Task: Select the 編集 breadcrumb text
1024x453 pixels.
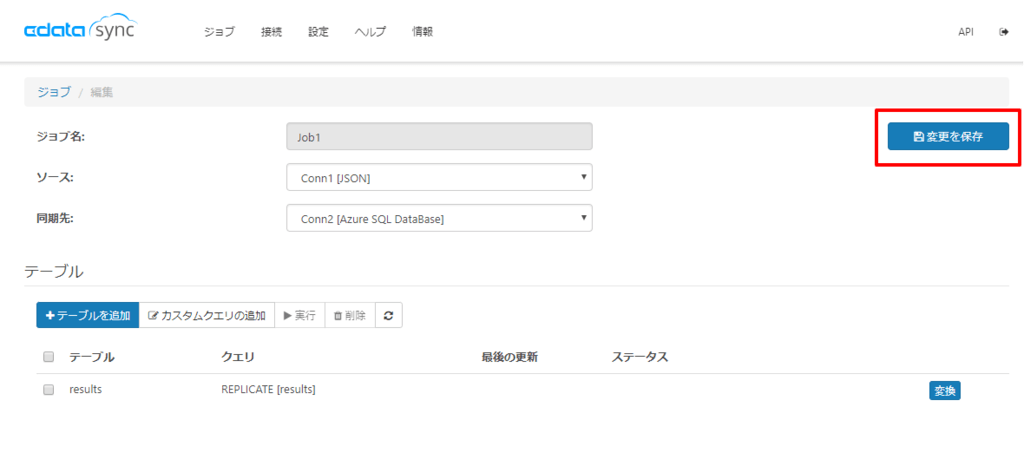Action: click(101, 92)
